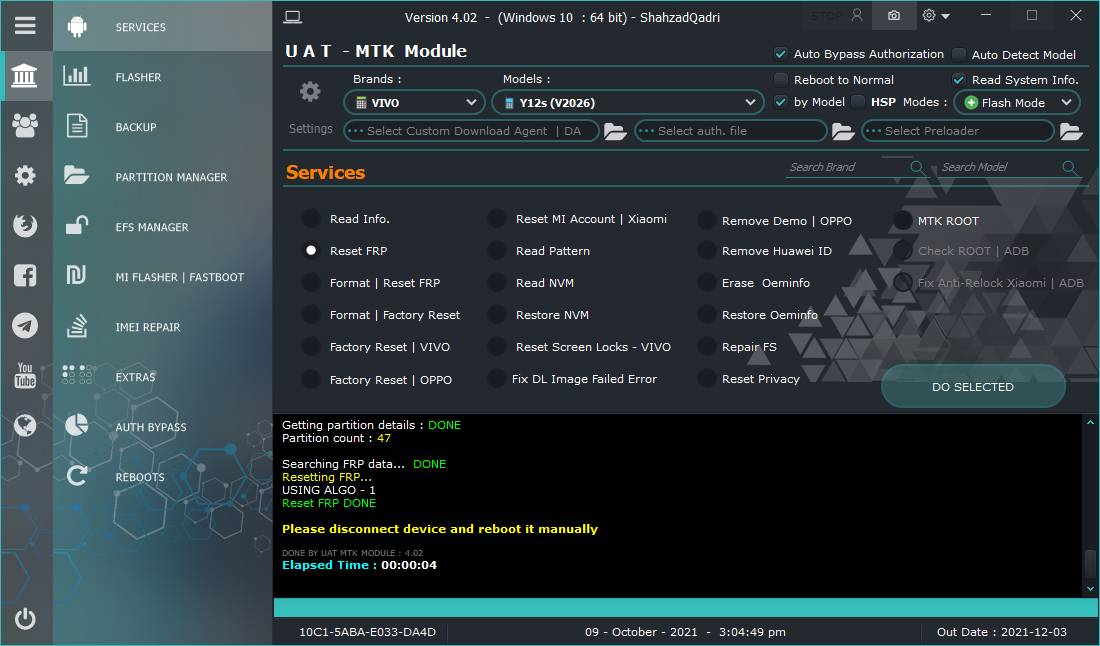Select Erase Oeminfo option

706,282
